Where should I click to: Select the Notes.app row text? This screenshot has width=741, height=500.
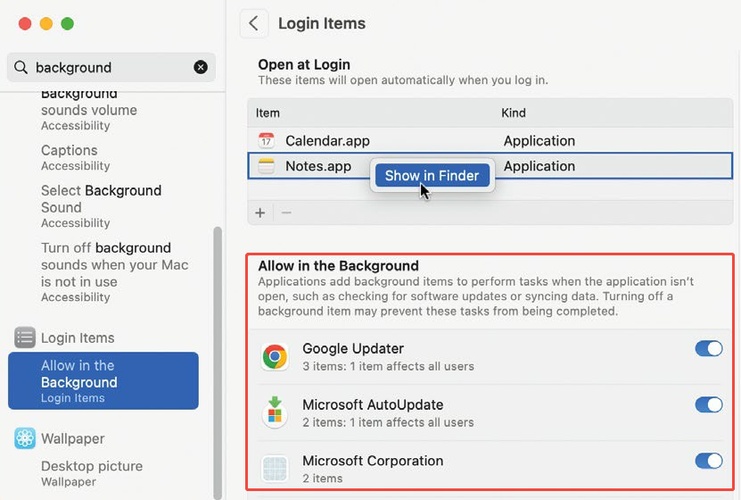point(318,166)
